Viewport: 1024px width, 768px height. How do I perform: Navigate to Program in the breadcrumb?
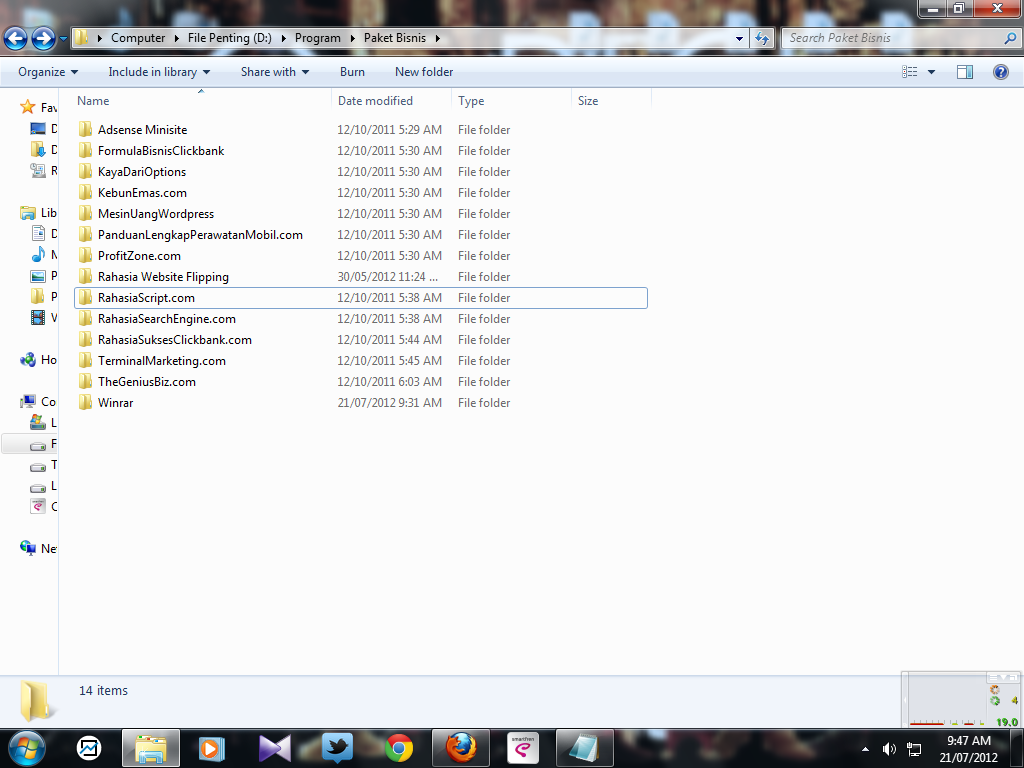tap(317, 38)
